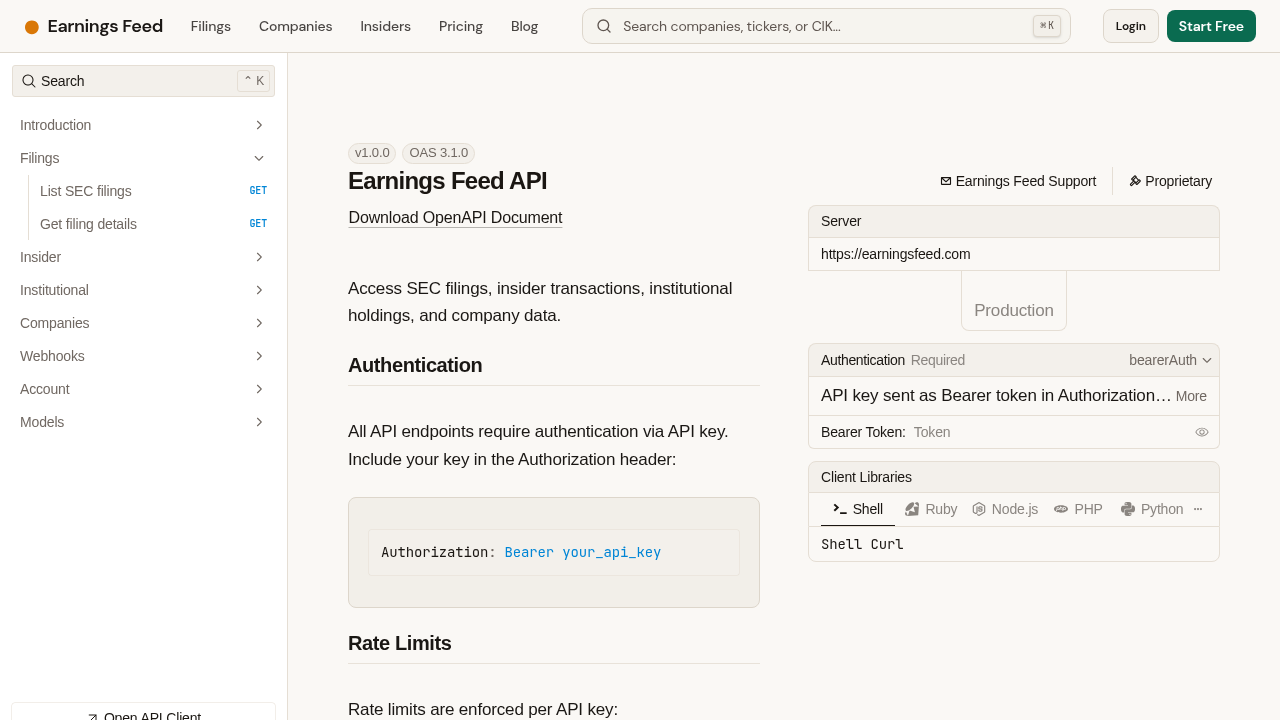Click the Open API Client button
Viewport: 1280px width, 720px height.
pos(143,712)
